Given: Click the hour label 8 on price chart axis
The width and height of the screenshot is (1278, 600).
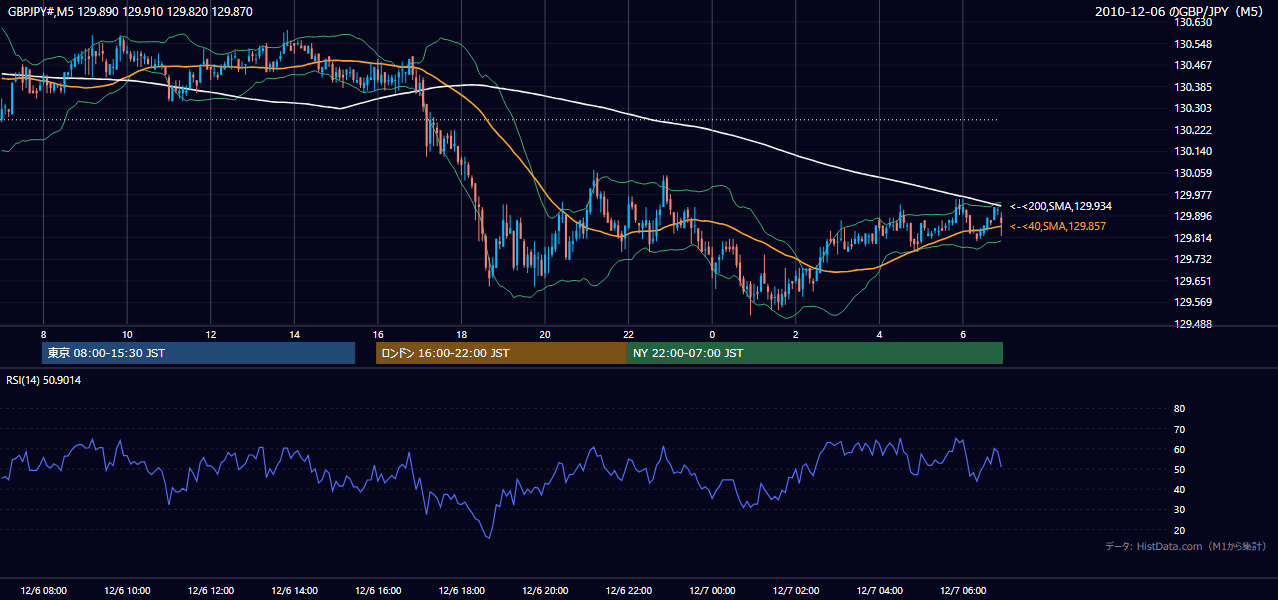Looking at the screenshot, I should tap(43, 334).
